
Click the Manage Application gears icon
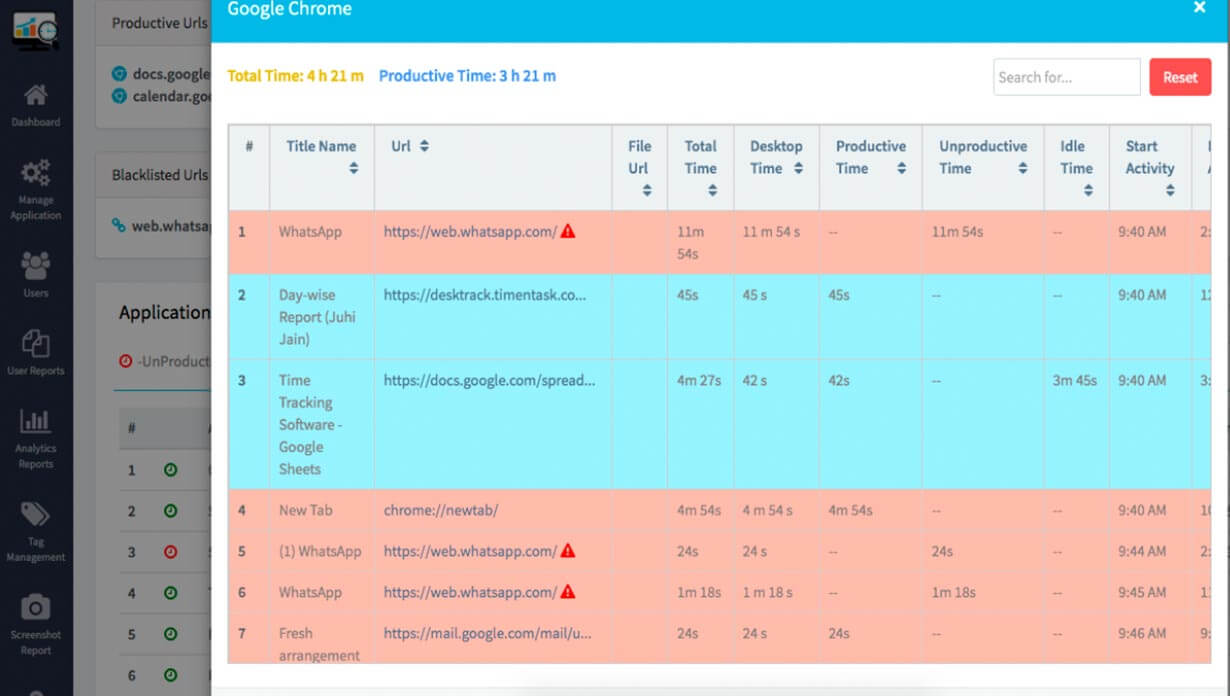[35, 174]
